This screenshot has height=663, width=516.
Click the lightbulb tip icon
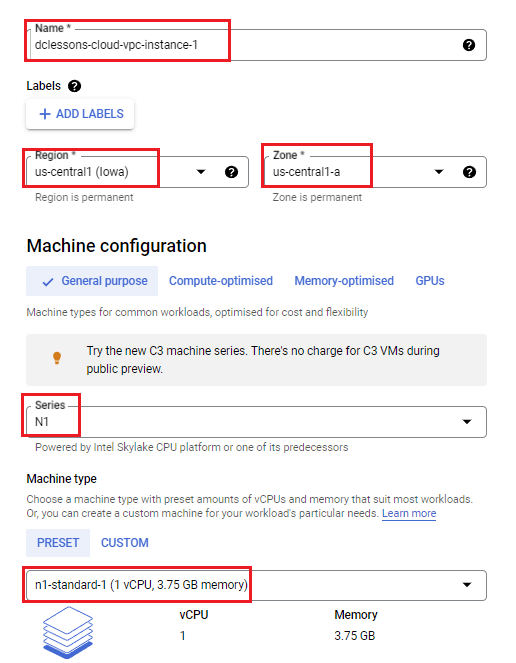point(57,358)
